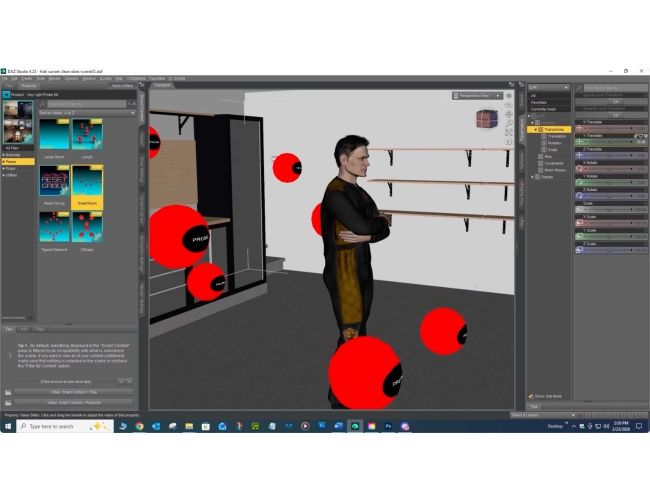This screenshot has width=650, height=500.
Task: Toggle the Show Sub Items checkbox
Action: [531, 396]
